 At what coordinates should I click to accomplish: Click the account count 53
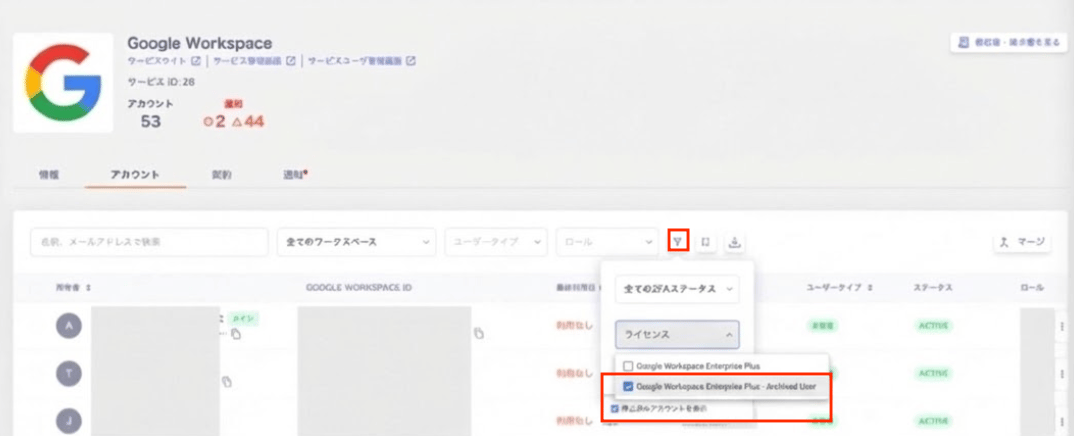(150, 122)
